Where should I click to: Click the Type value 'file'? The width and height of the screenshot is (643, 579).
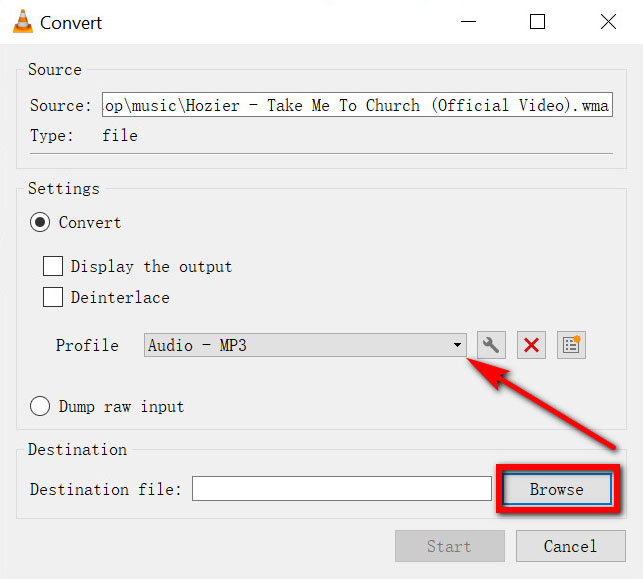(120, 136)
